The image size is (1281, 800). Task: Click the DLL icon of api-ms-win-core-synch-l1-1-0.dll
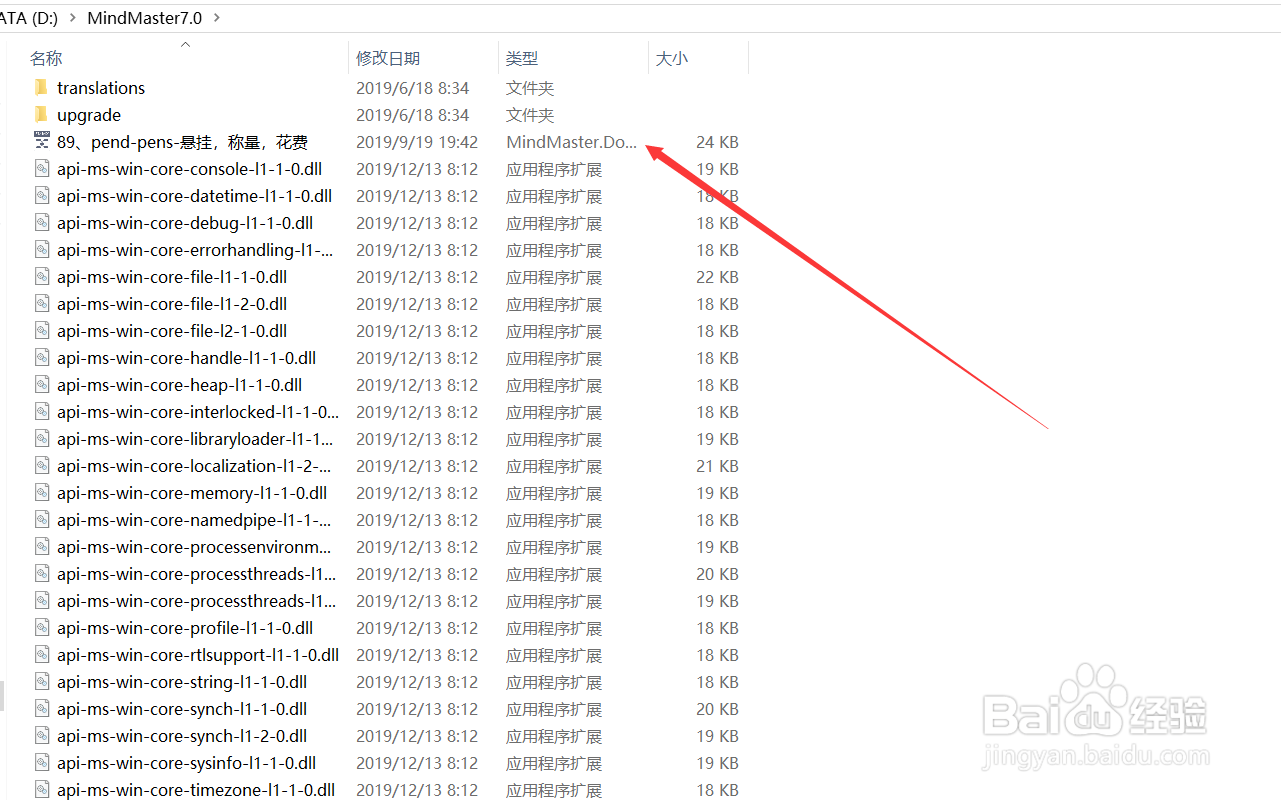click(x=41, y=709)
